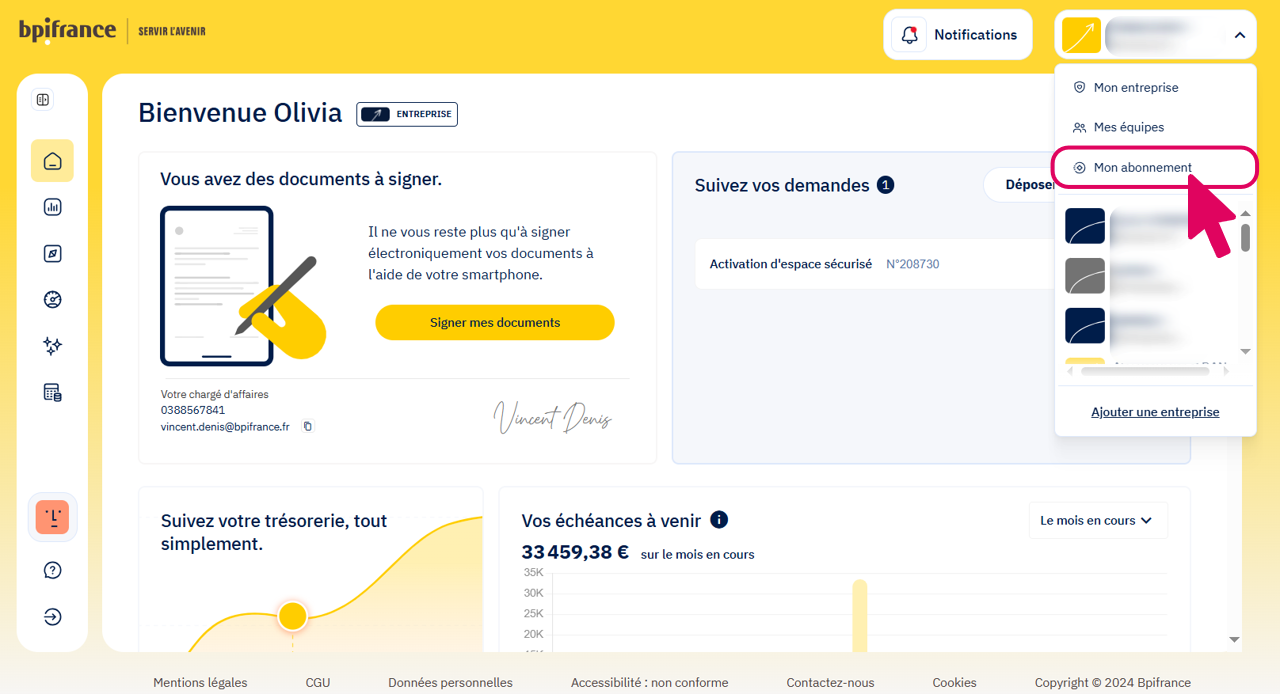Screen dimensions: 1280x694
Task: Click the orange face avatar icon
Action: tap(52, 516)
